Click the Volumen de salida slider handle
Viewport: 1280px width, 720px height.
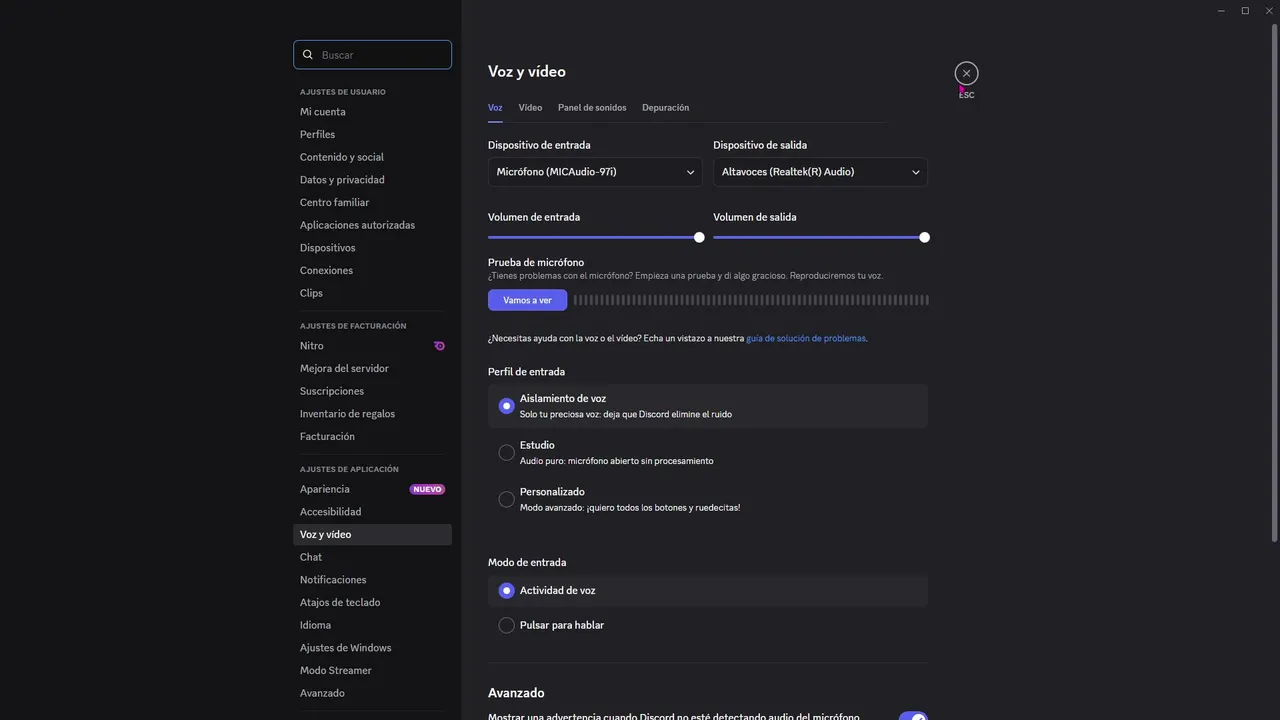point(924,237)
